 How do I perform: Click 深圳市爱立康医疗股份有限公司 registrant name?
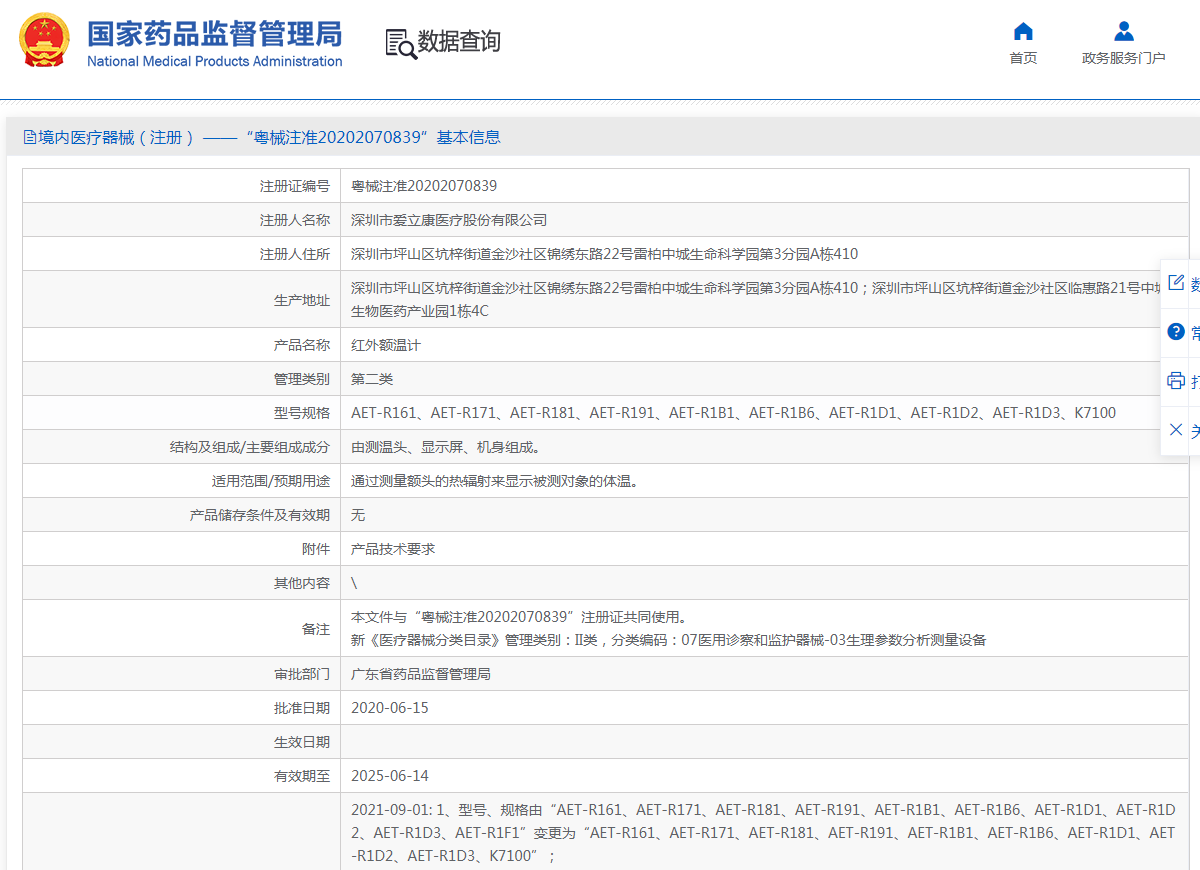(449, 220)
